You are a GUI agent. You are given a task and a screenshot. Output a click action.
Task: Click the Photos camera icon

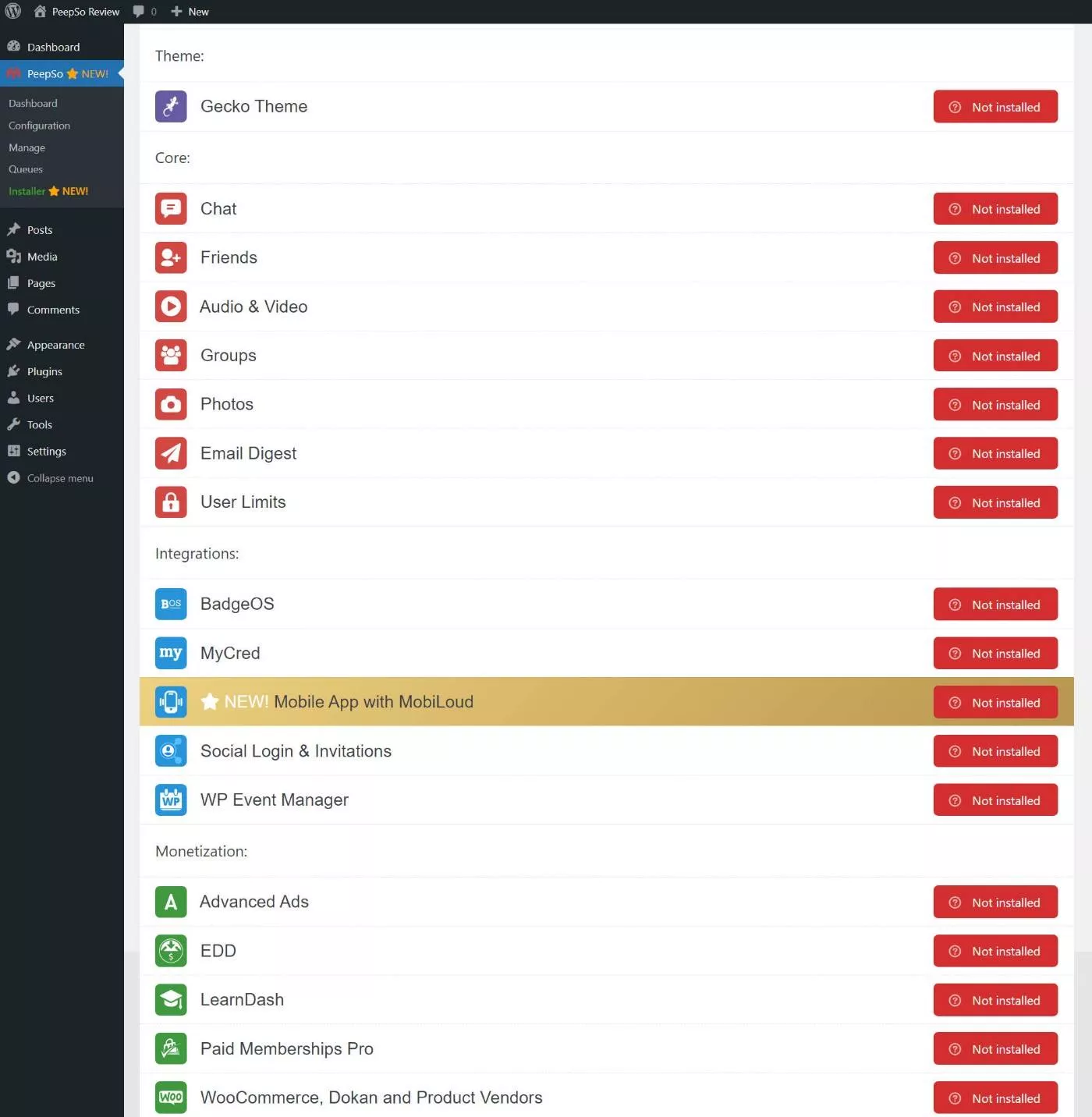tap(171, 404)
